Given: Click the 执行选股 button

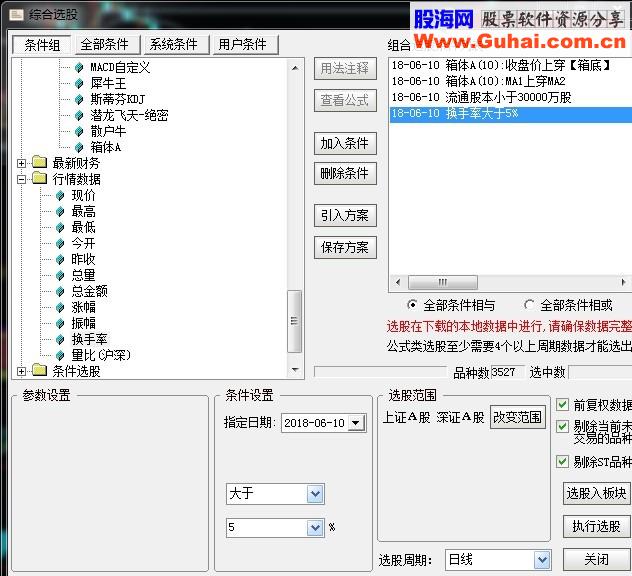Looking at the screenshot, I should [597, 526].
